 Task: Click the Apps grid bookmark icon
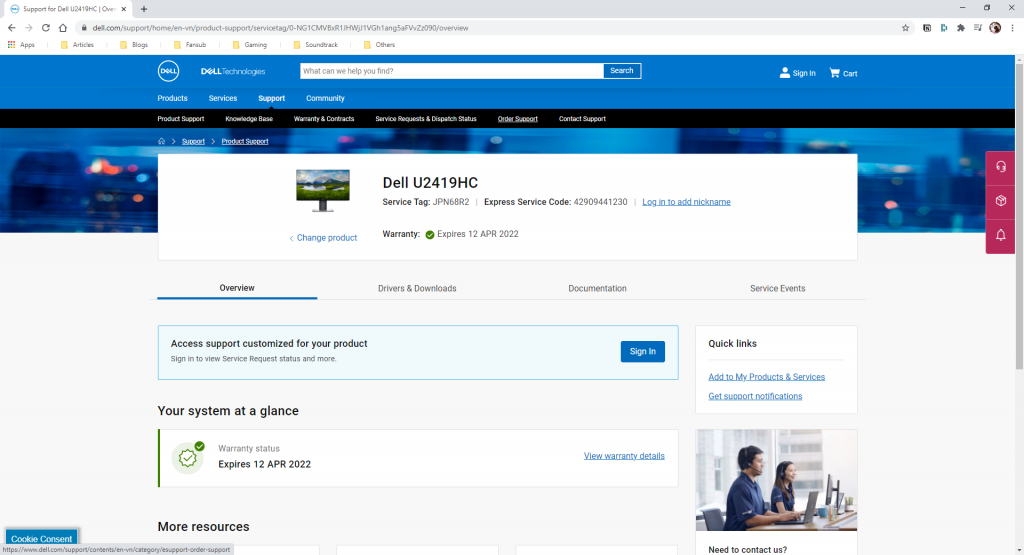point(11,45)
